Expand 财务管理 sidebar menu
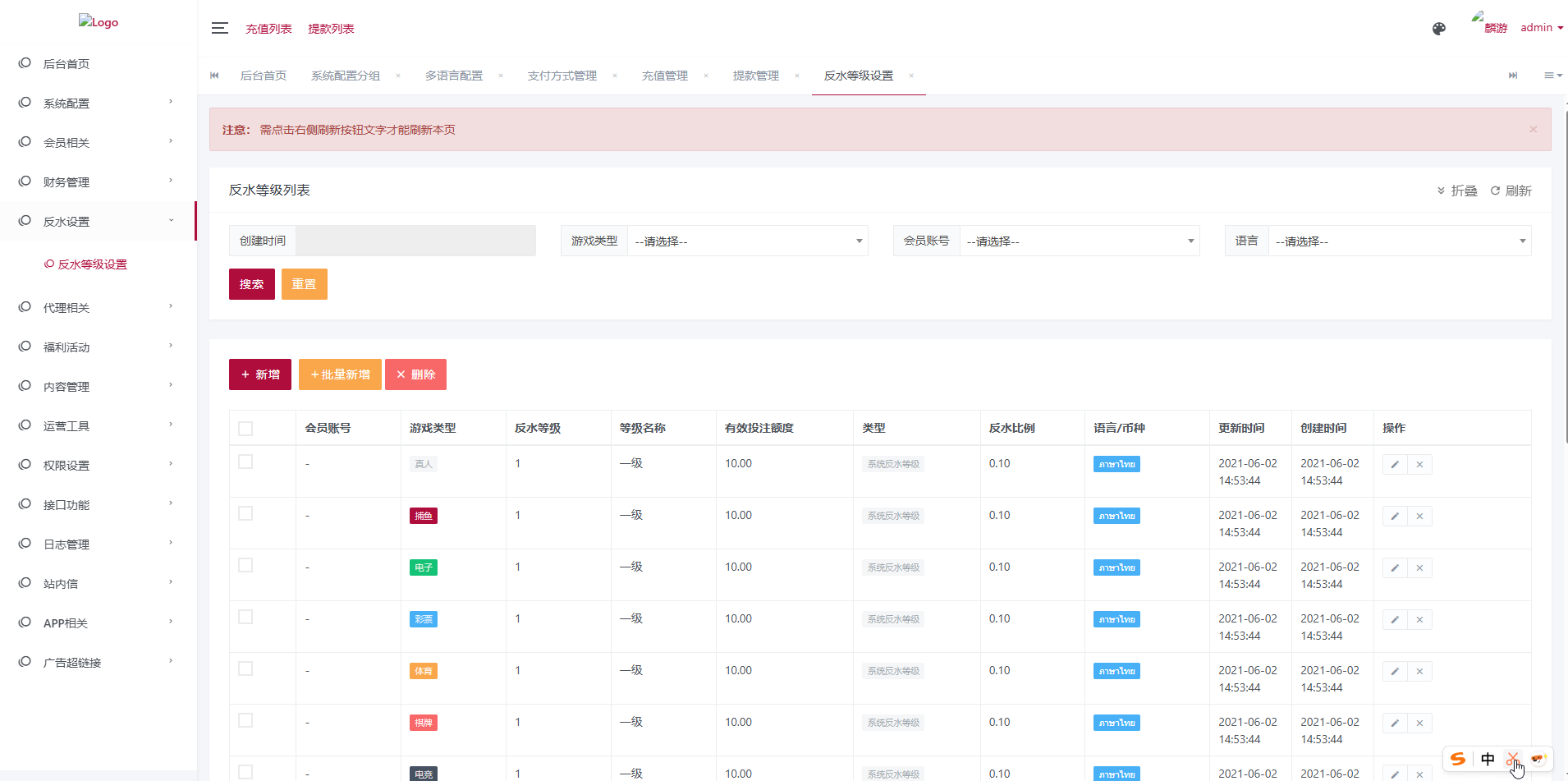Screen dimensions: 1568x781 99,181
